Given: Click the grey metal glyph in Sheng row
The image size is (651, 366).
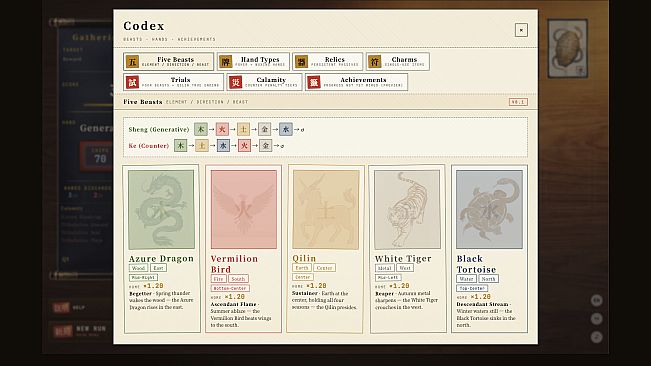Looking at the screenshot, I should point(264,129).
